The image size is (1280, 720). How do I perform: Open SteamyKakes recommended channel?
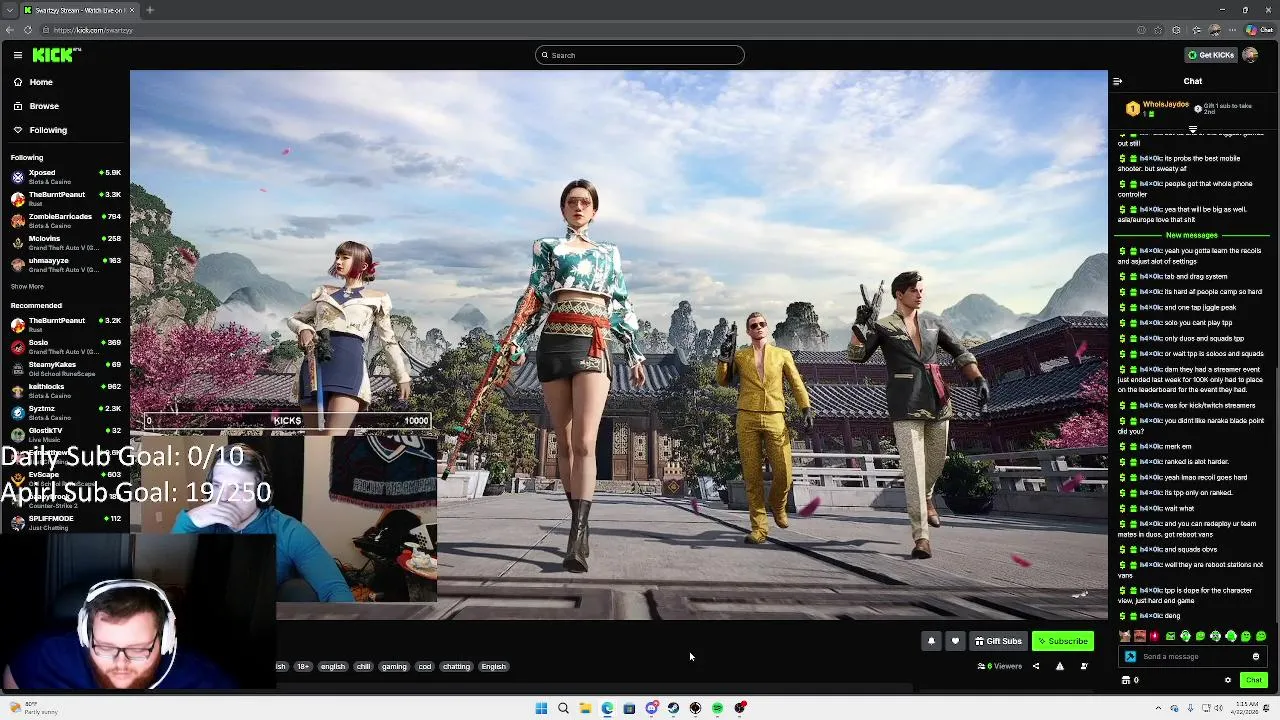[x=65, y=368]
